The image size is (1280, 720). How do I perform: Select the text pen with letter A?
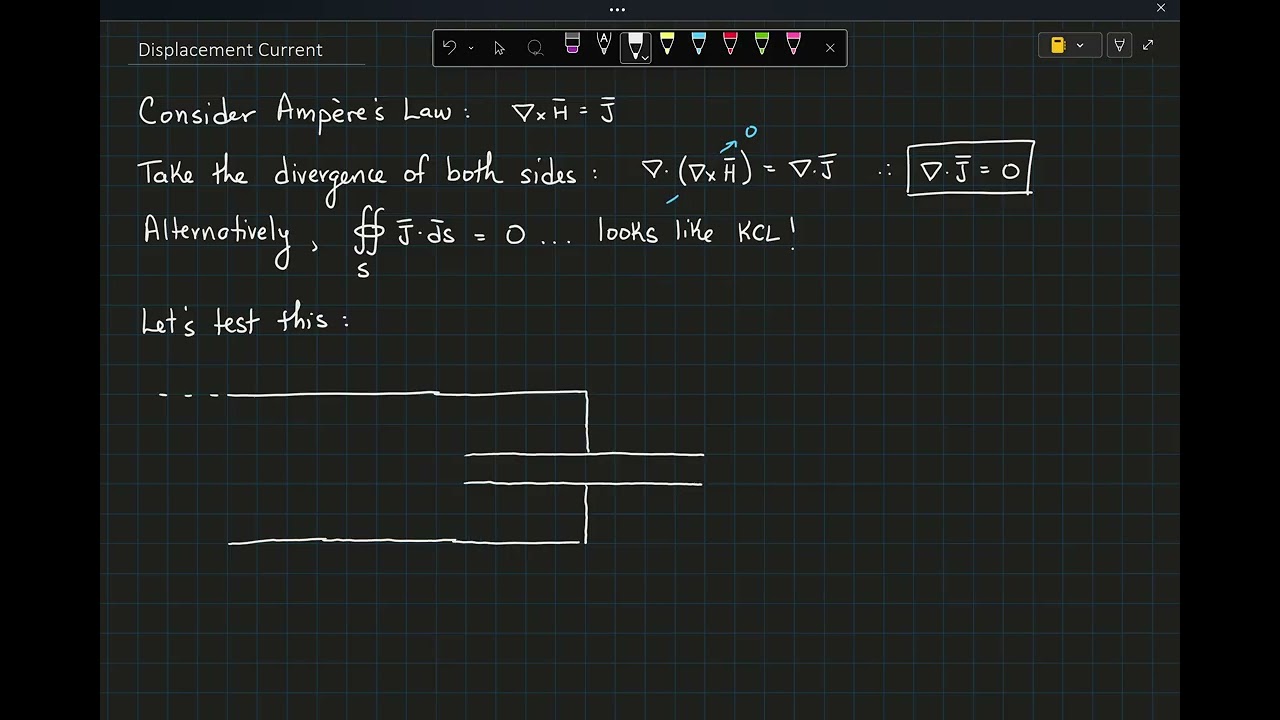click(604, 44)
